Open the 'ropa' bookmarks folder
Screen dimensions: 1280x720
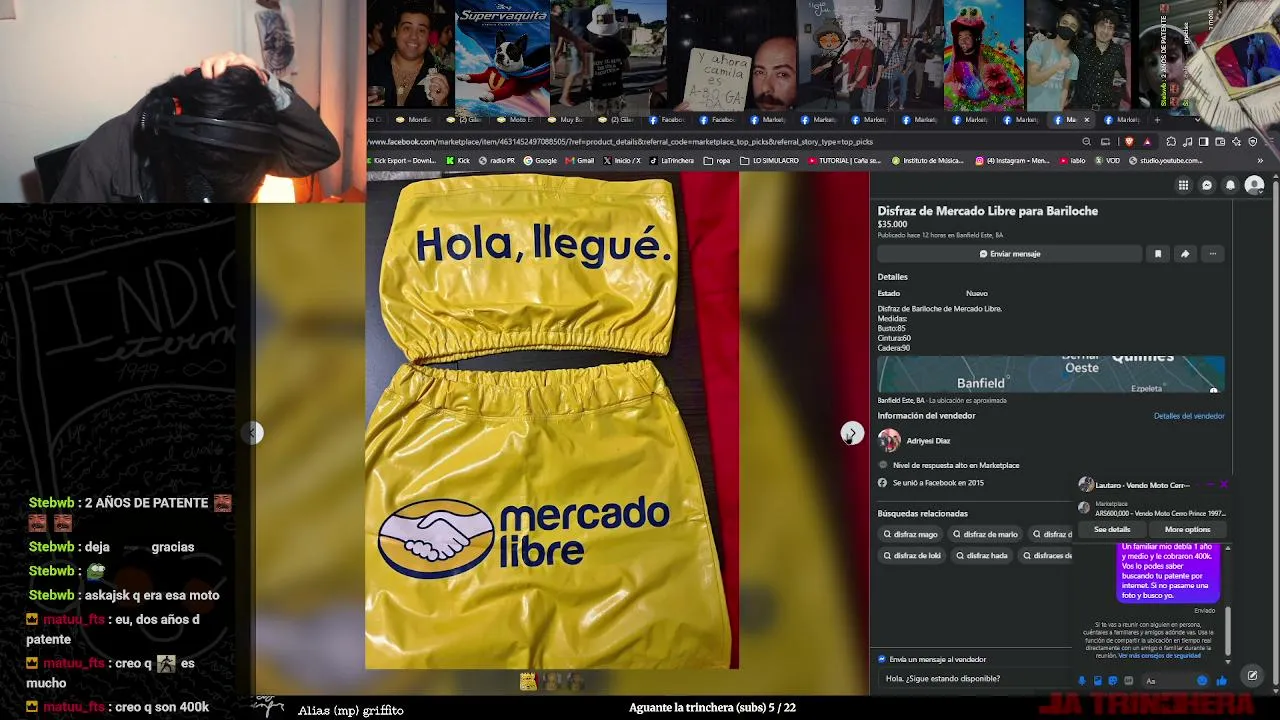tap(718, 160)
